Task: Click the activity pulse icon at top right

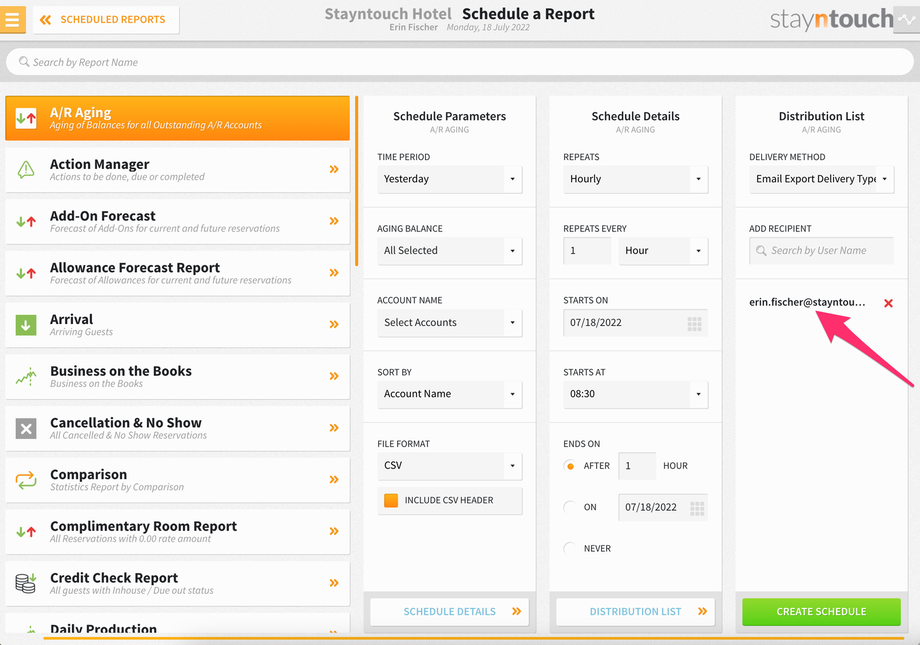Action: click(x=907, y=19)
